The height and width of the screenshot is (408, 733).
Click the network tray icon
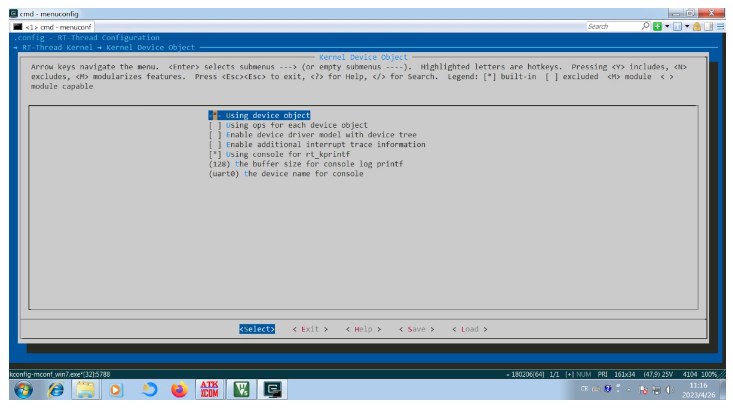656,390
